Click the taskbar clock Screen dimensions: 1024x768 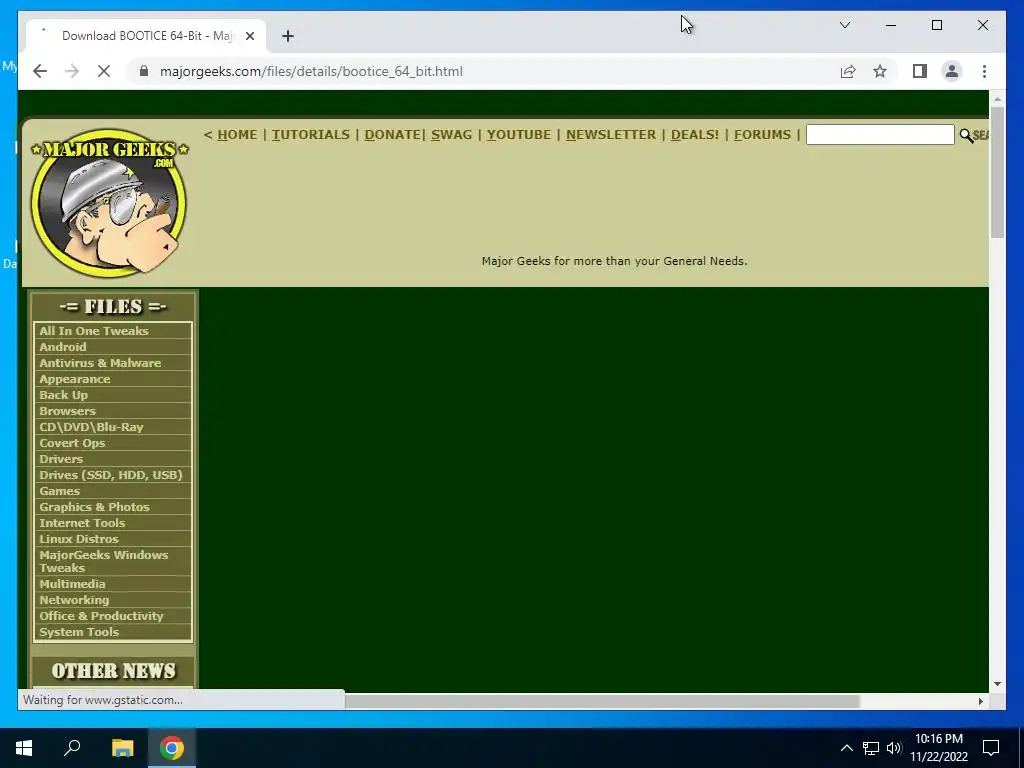pos(939,748)
